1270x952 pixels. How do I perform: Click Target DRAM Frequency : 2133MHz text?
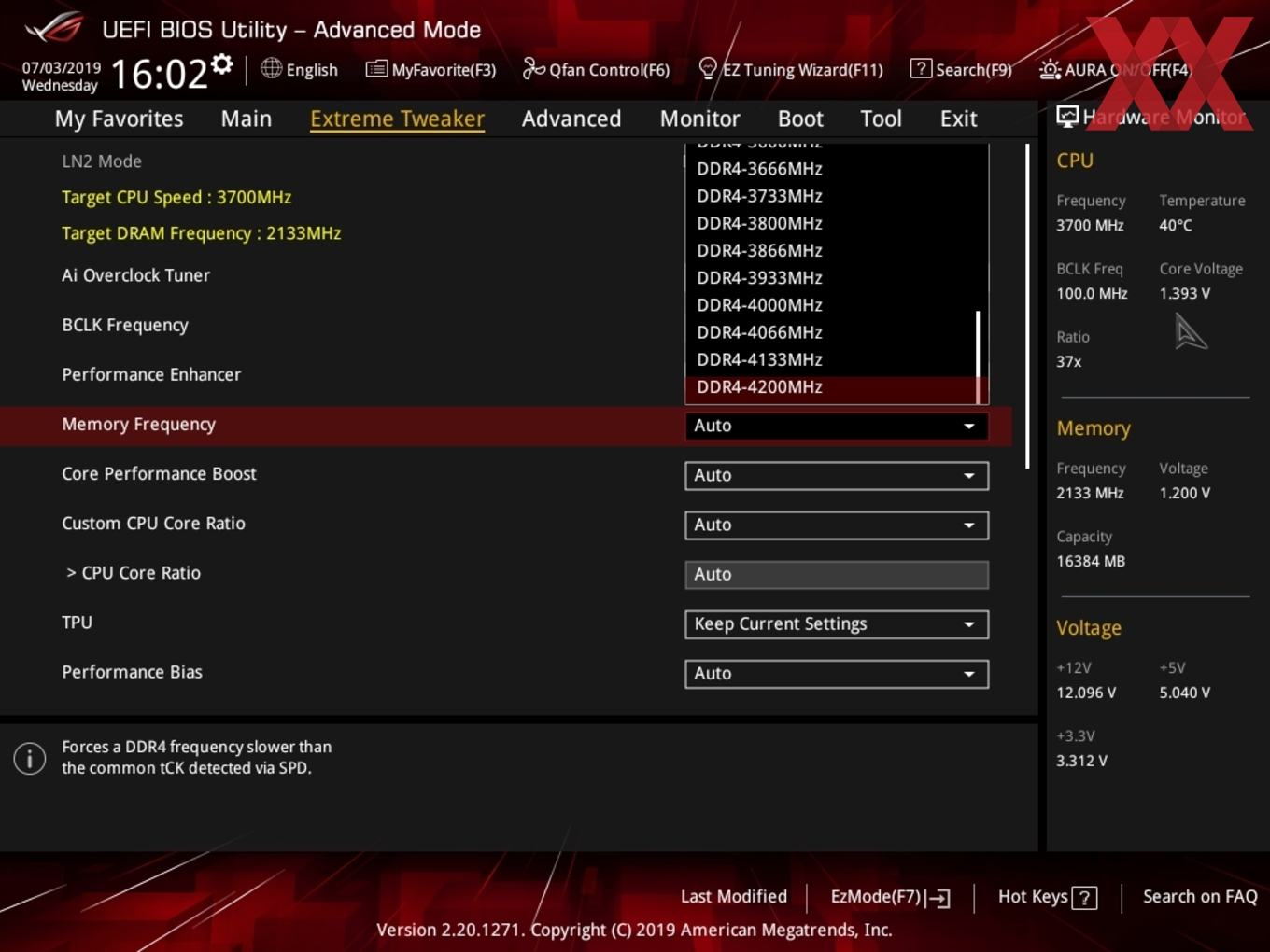click(x=201, y=233)
